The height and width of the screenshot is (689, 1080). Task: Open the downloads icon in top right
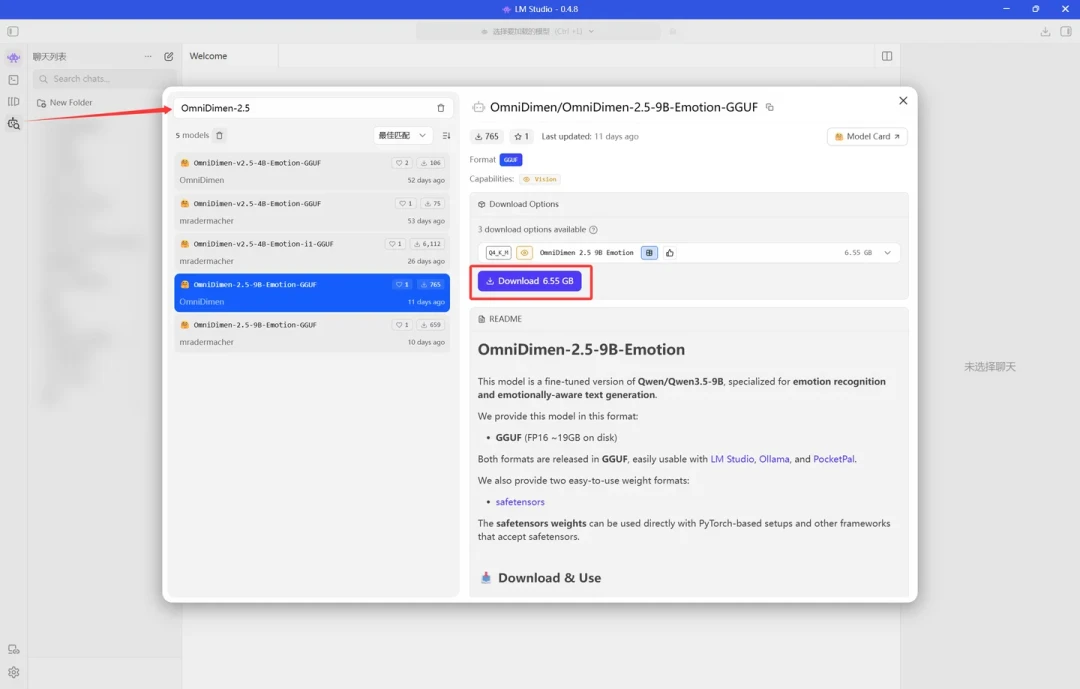pos(1045,32)
